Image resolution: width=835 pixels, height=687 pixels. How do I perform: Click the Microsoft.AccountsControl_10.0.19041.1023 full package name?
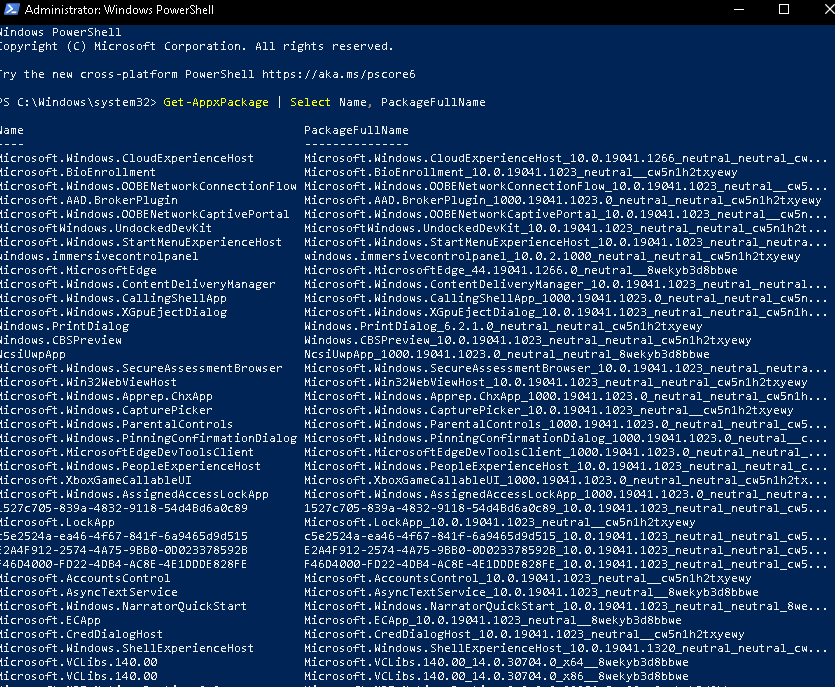tap(527, 578)
